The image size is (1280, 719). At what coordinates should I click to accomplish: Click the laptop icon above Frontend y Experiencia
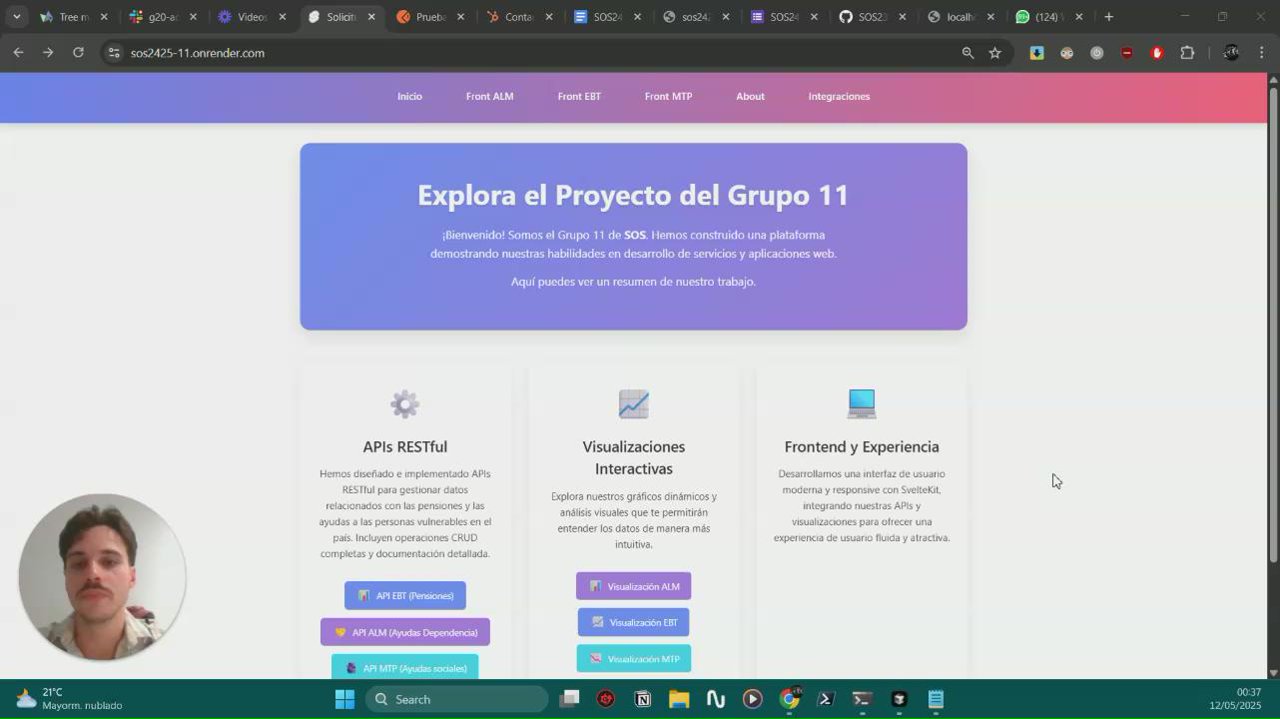coord(861,404)
